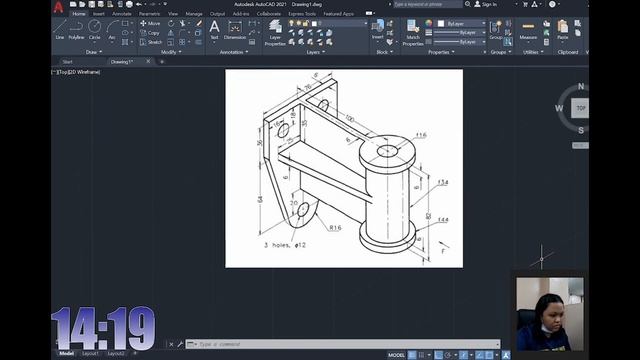The image size is (640, 360).
Task: Click the Copy tool
Action: (x=150, y=33)
